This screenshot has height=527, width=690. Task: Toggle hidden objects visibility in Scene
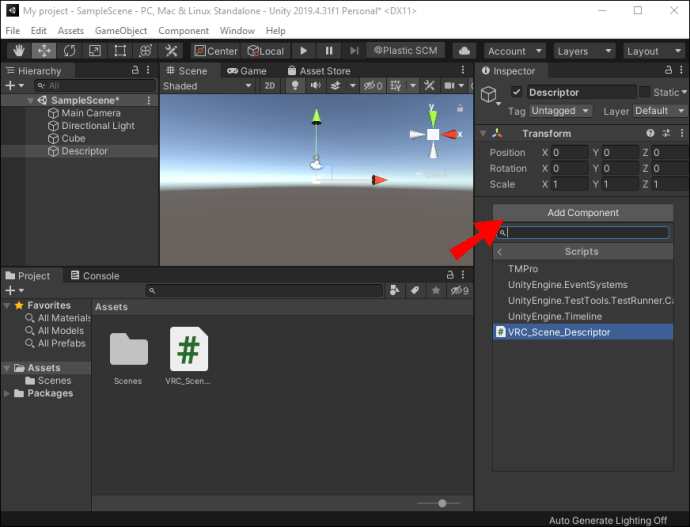[x=373, y=86]
